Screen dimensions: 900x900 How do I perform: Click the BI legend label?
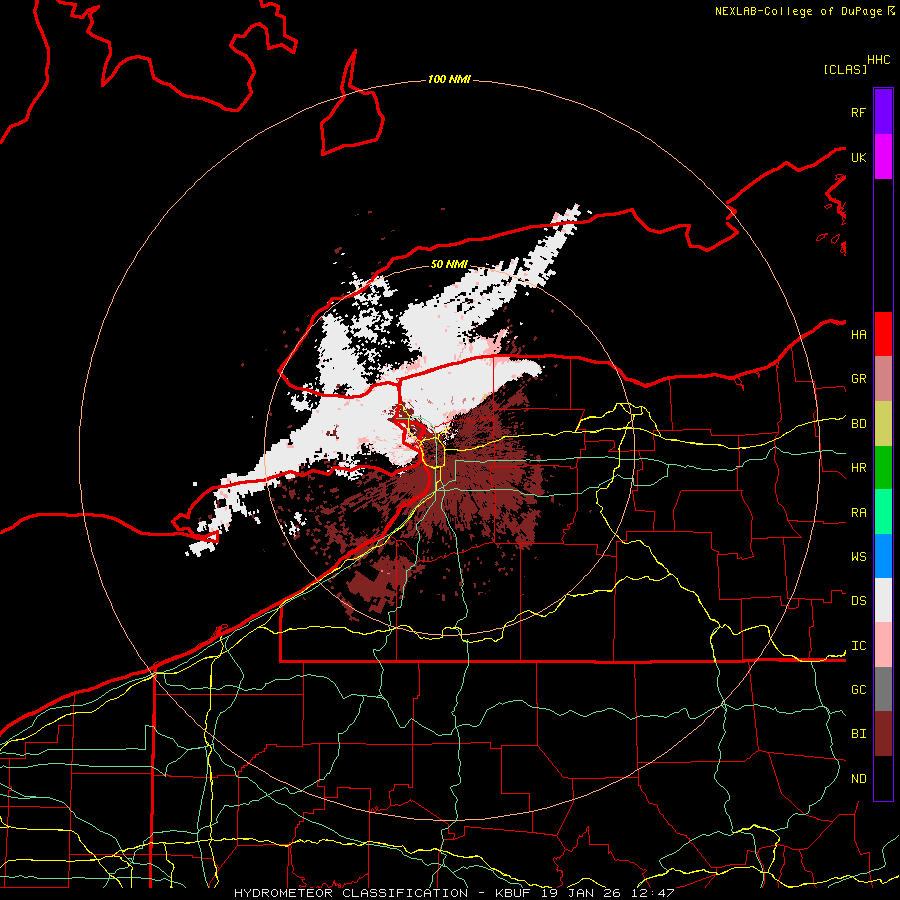[x=859, y=734]
